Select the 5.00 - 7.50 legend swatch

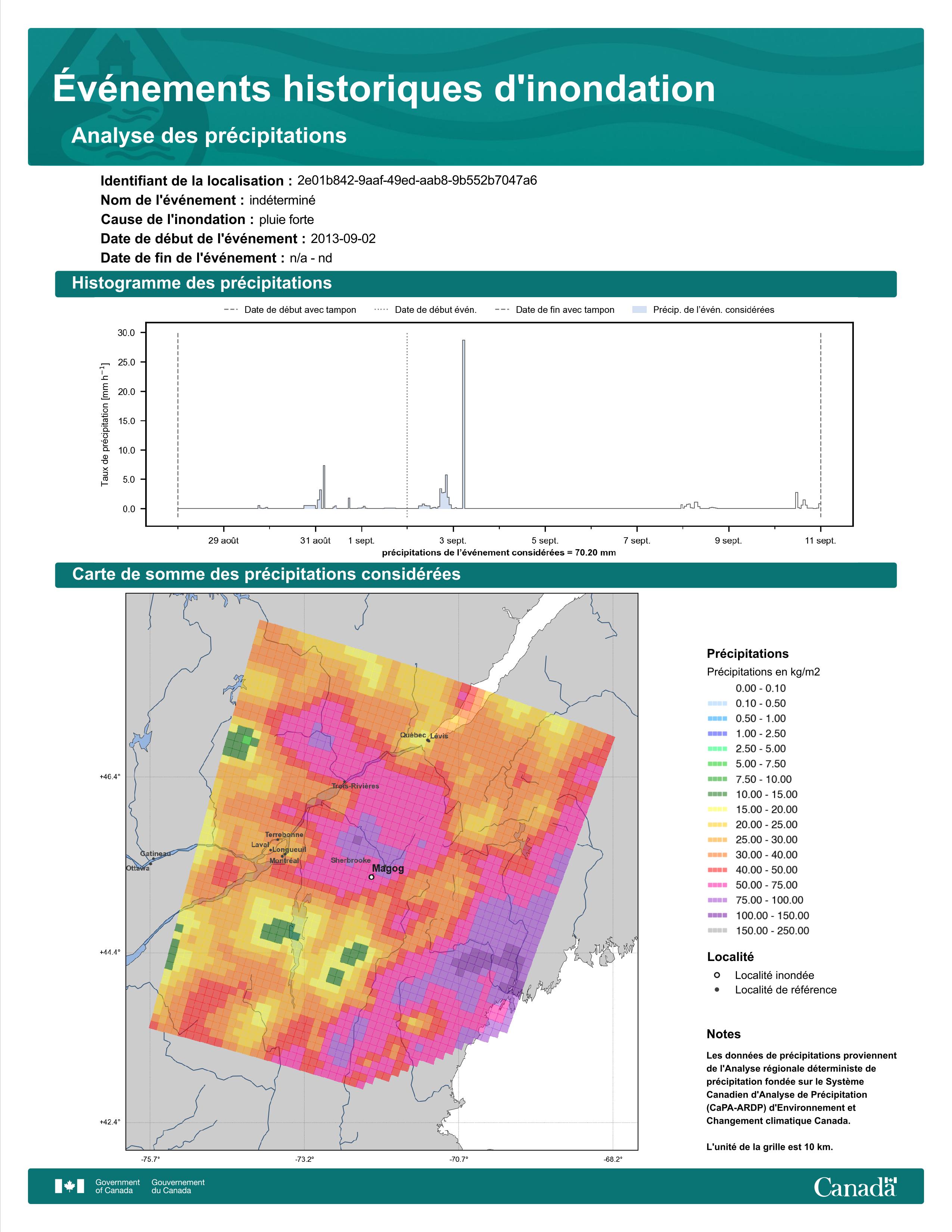[717, 764]
